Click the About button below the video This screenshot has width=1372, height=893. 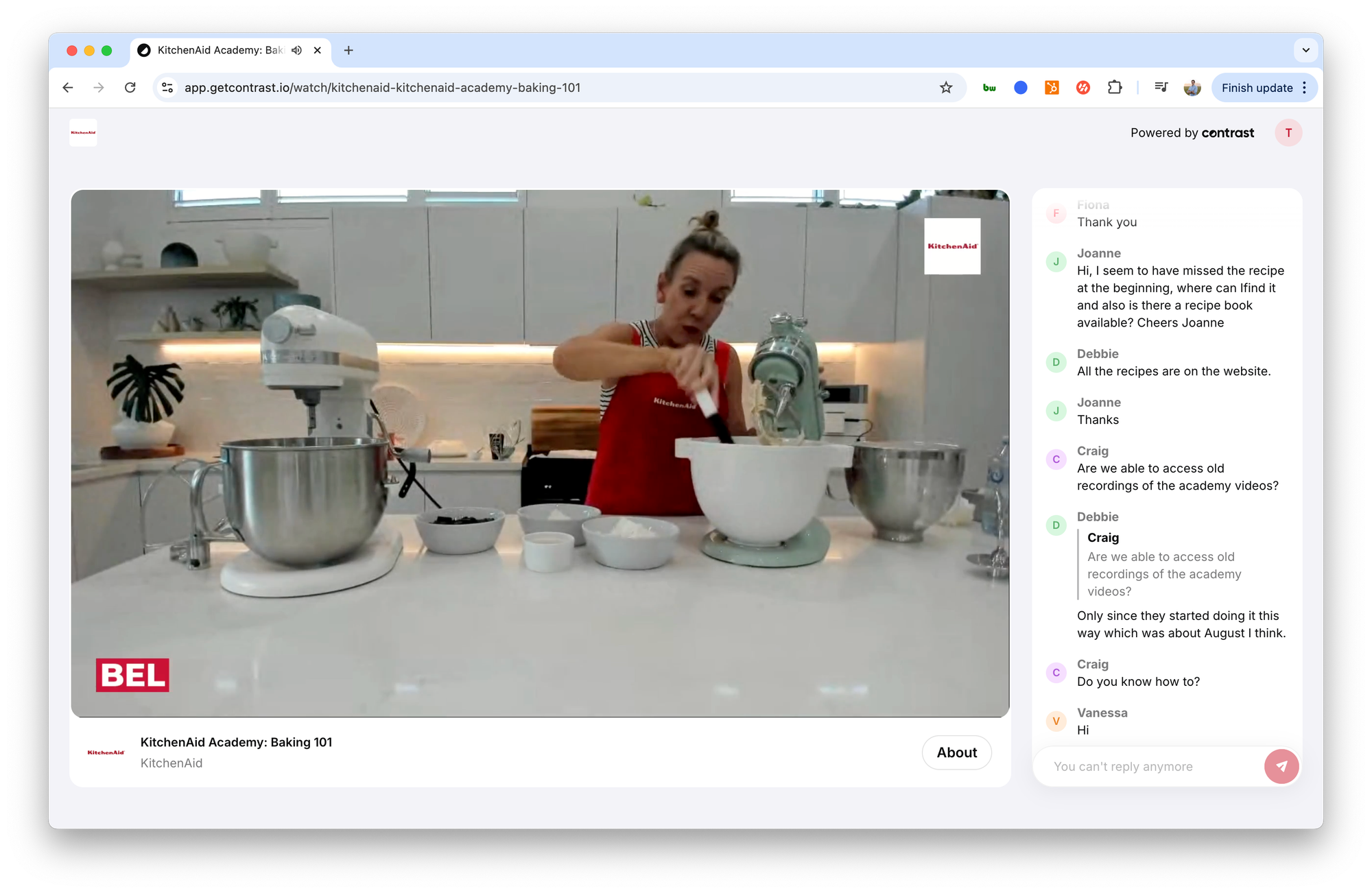(956, 752)
